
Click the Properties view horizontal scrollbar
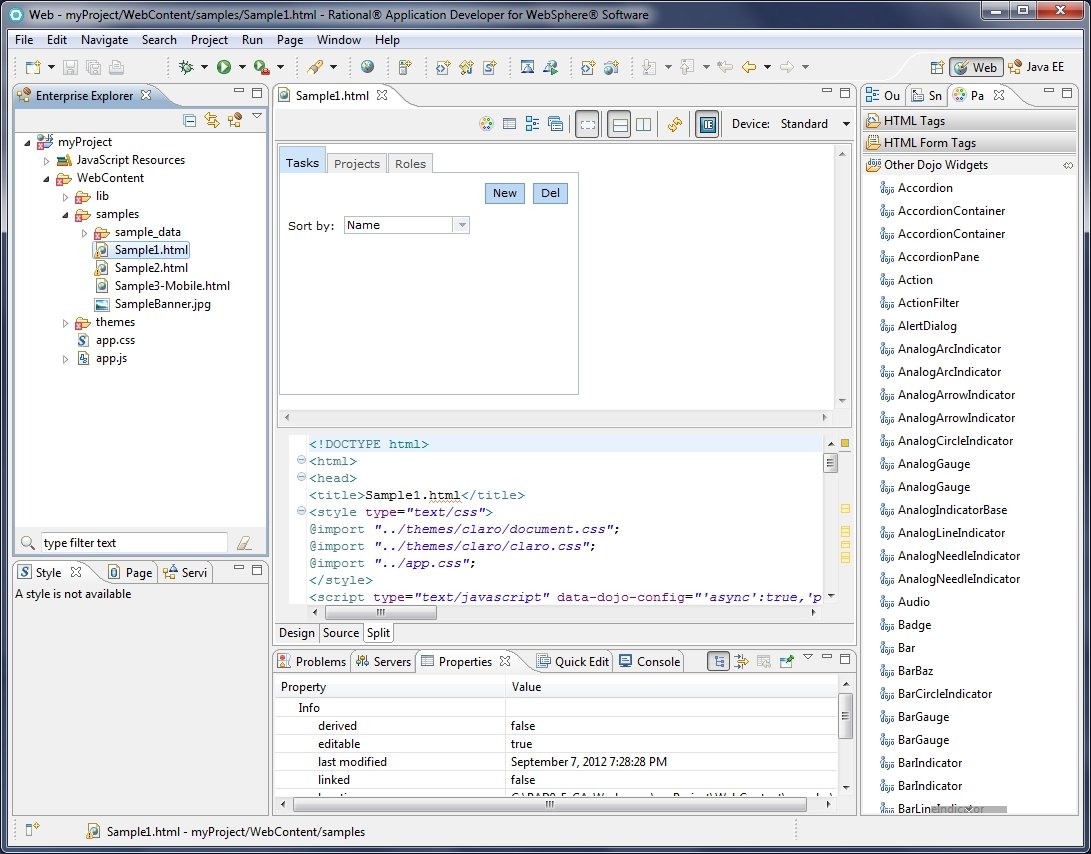(x=550, y=805)
